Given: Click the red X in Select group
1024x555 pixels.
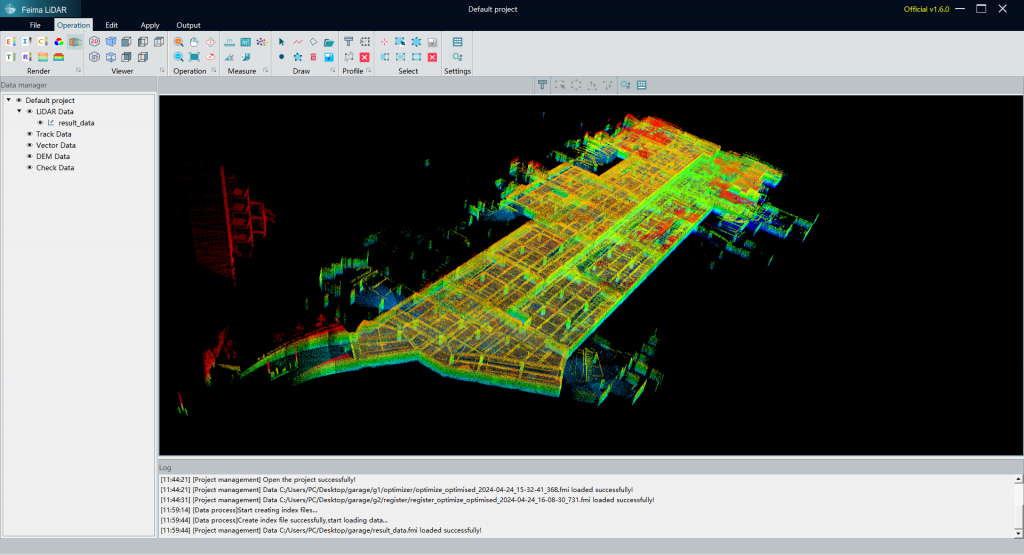Looking at the screenshot, I should [x=432, y=57].
